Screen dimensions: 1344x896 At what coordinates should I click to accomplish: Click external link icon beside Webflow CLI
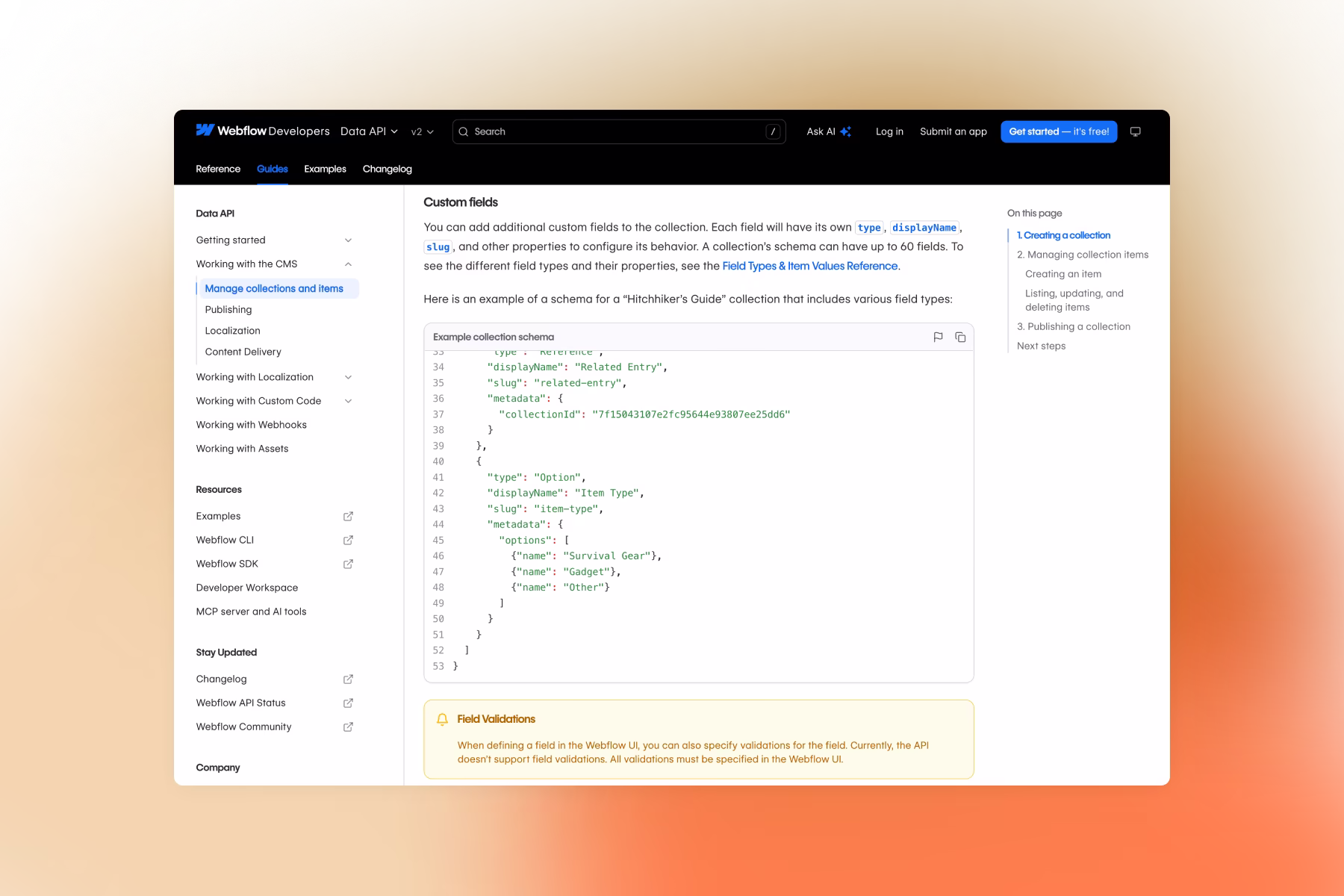click(x=348, y=540)
